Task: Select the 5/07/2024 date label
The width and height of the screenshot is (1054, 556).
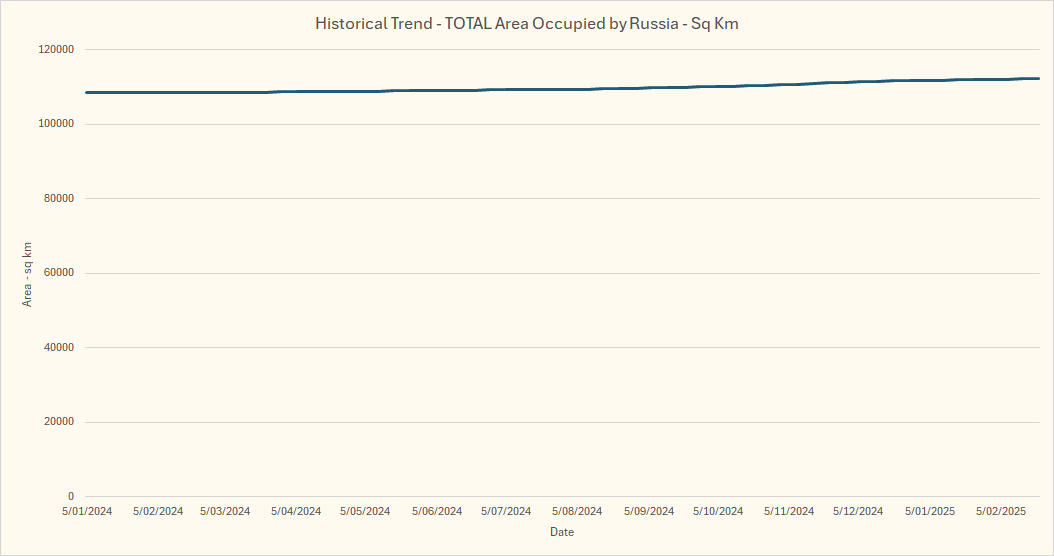Action: click(x=506, y=511)
